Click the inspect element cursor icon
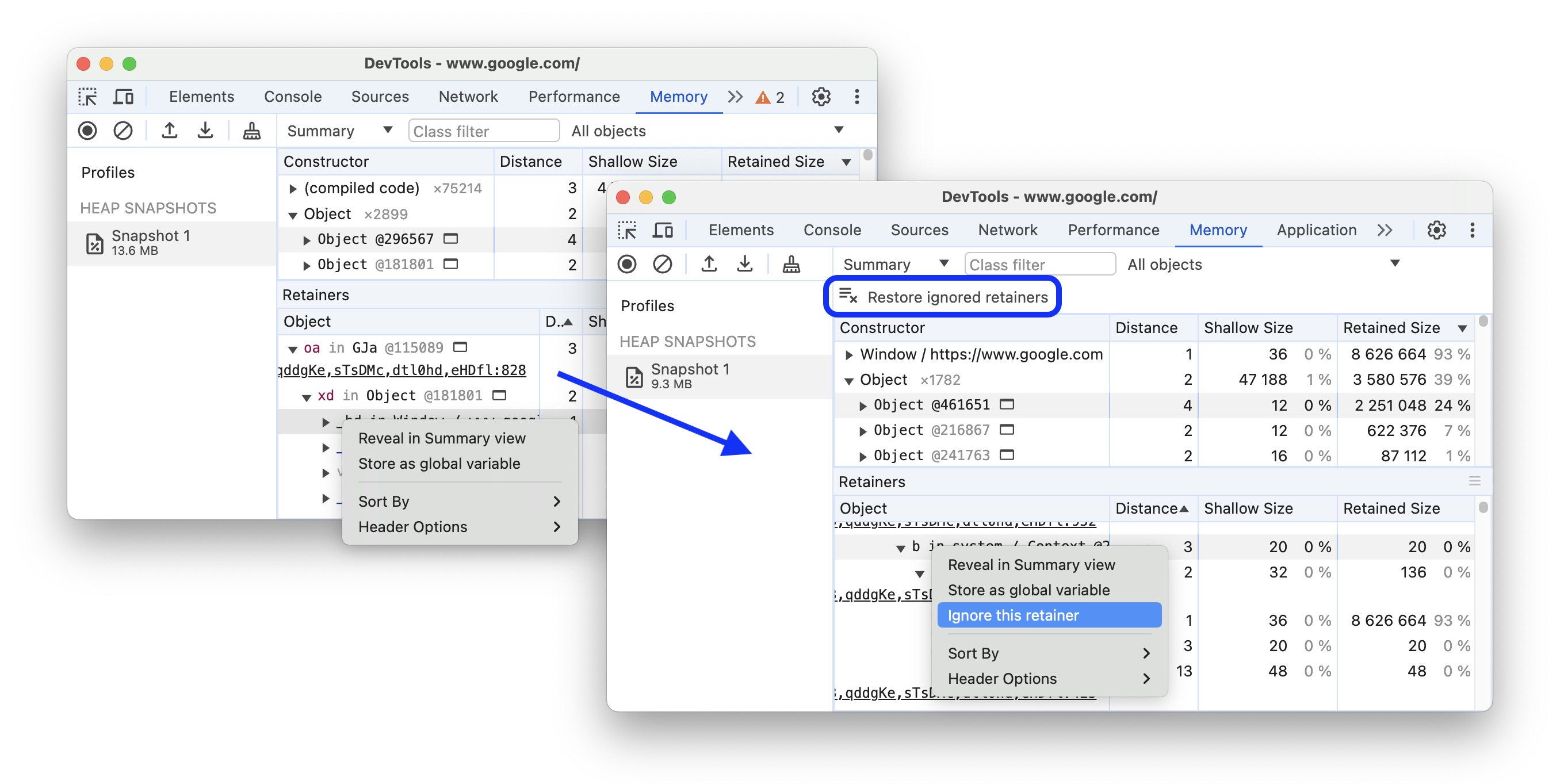 [88, 96]
